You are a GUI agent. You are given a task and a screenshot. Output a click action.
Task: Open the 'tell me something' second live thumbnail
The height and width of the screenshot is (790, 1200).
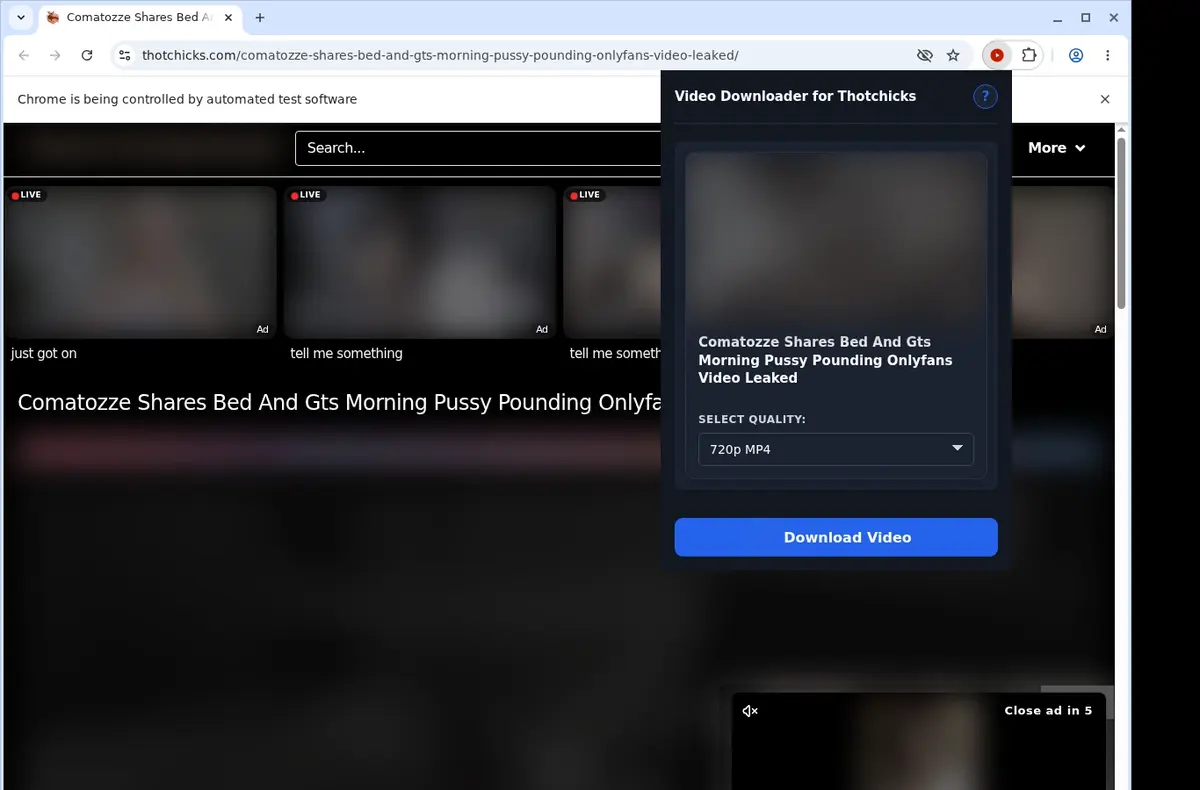tap(419, 262)
